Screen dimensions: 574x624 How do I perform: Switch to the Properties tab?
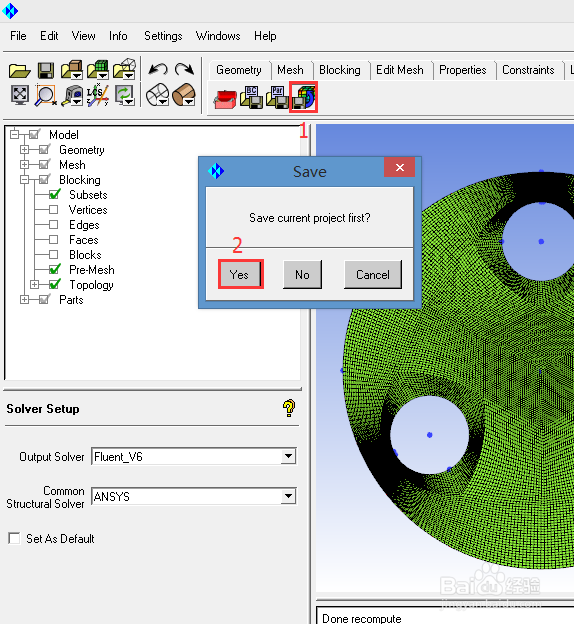(463, 70)
